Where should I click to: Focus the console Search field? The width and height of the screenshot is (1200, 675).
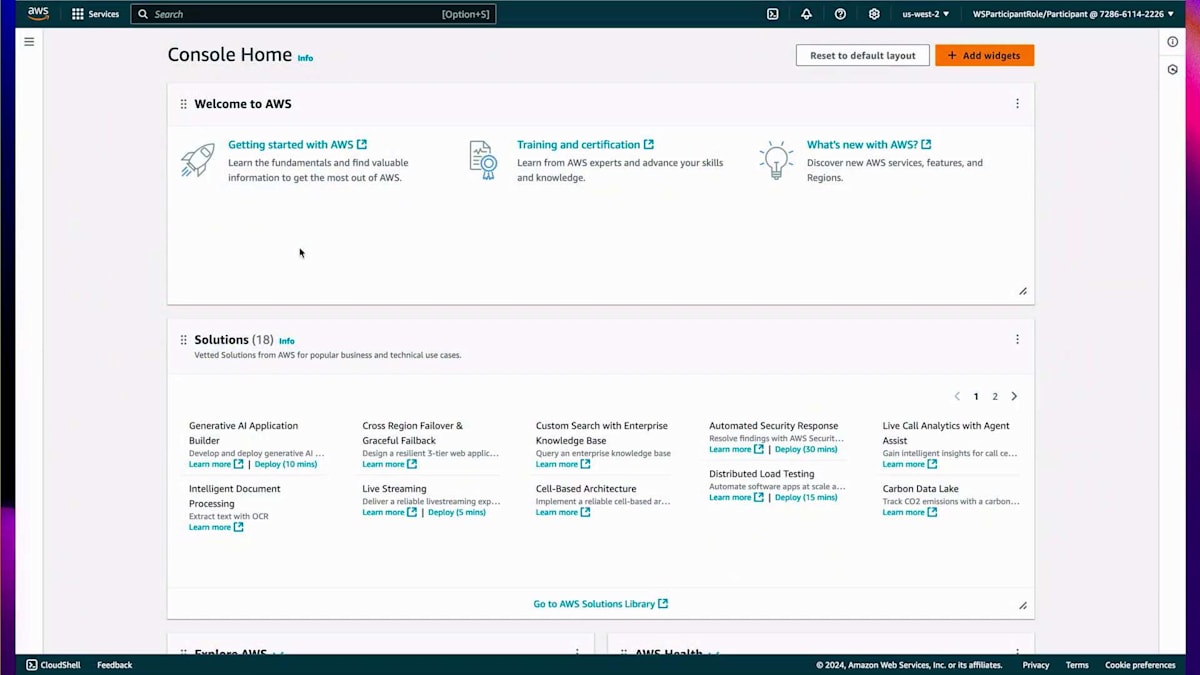click(x=313, y=14)
